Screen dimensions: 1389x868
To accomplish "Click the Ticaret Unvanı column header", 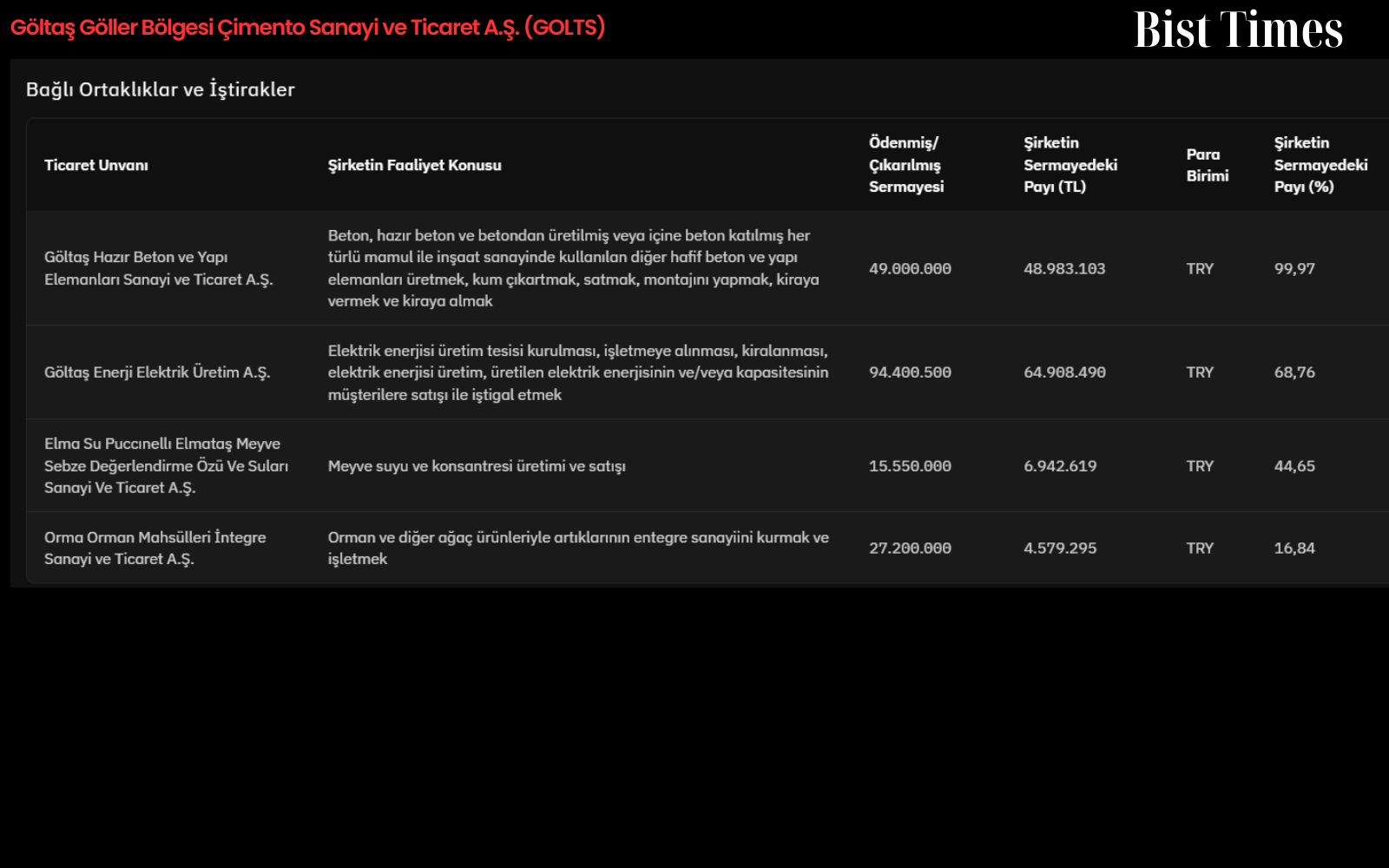I will pyautogui.click(x=96, y=165).
